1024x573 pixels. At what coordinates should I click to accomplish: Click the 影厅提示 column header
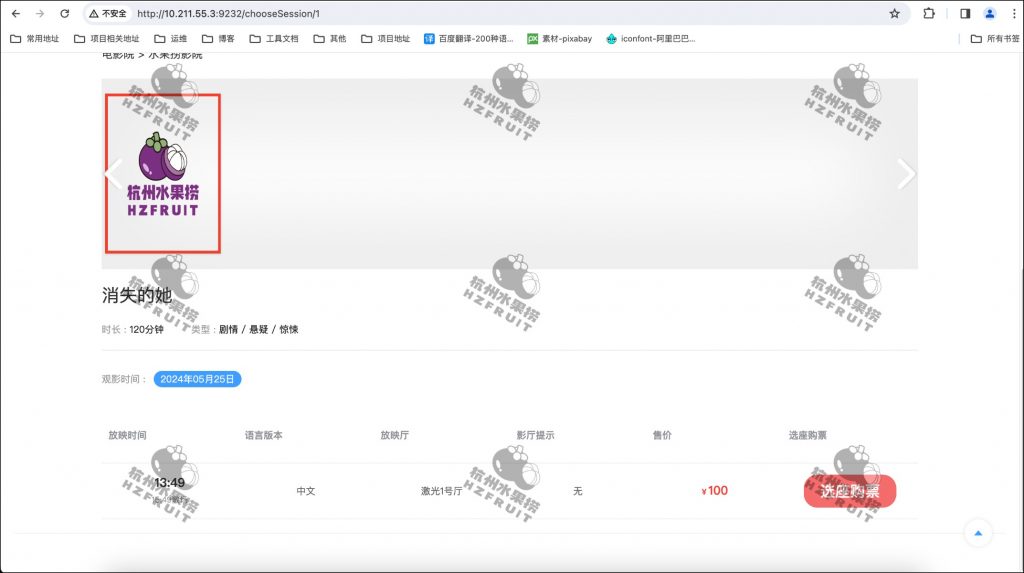[x=536, y=435]
